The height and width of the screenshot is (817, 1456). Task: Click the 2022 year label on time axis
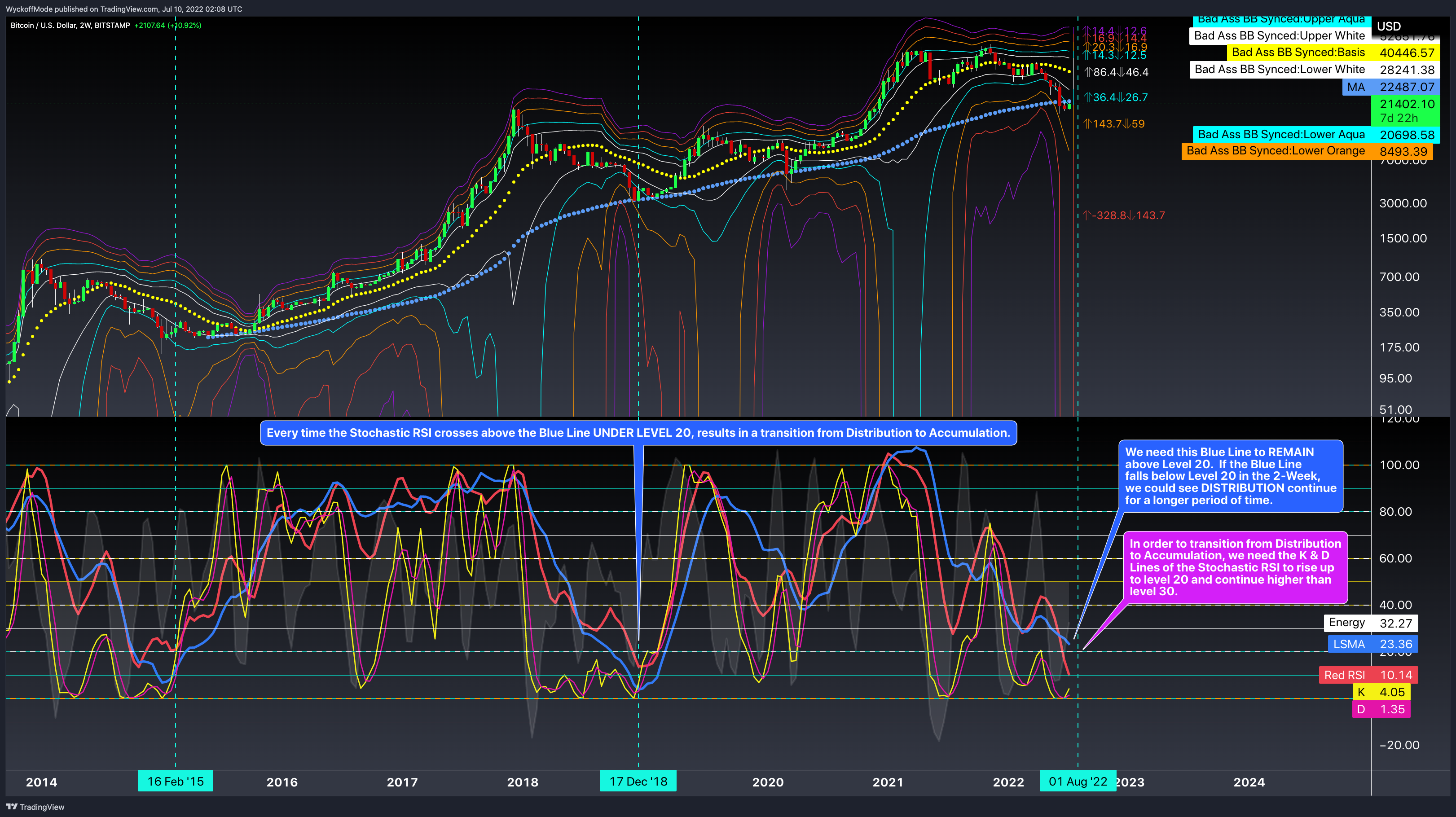pyautogui.click(x=1008, y=782)
